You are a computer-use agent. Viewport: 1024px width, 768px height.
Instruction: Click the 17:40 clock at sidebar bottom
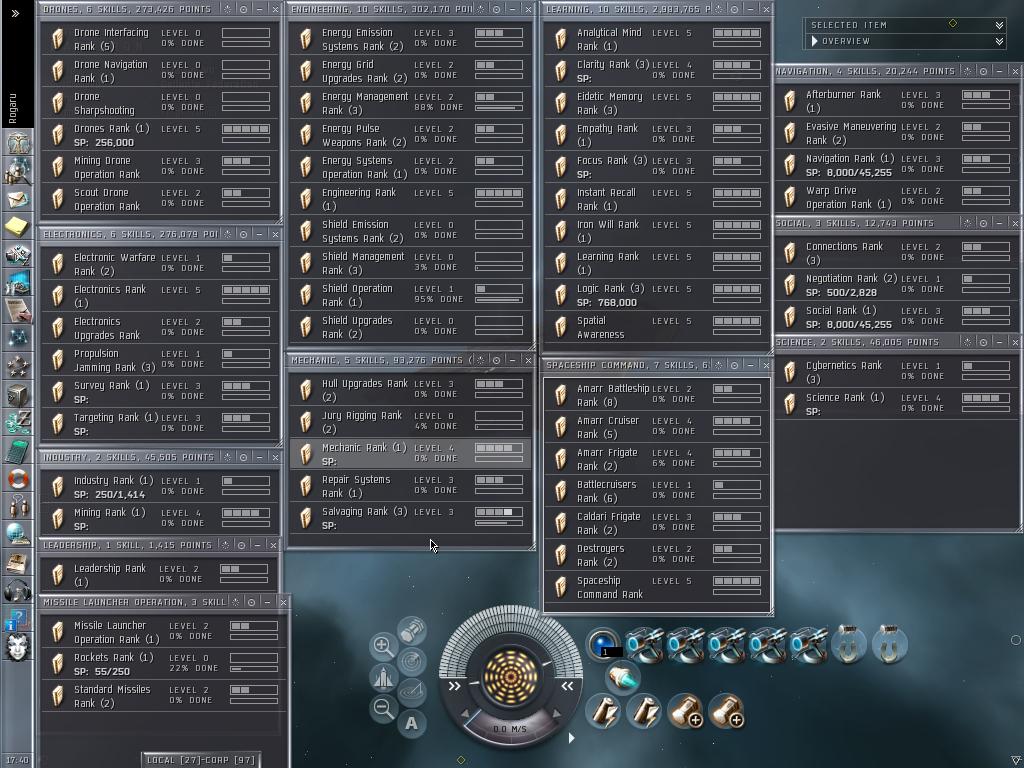tap(17, 760)
